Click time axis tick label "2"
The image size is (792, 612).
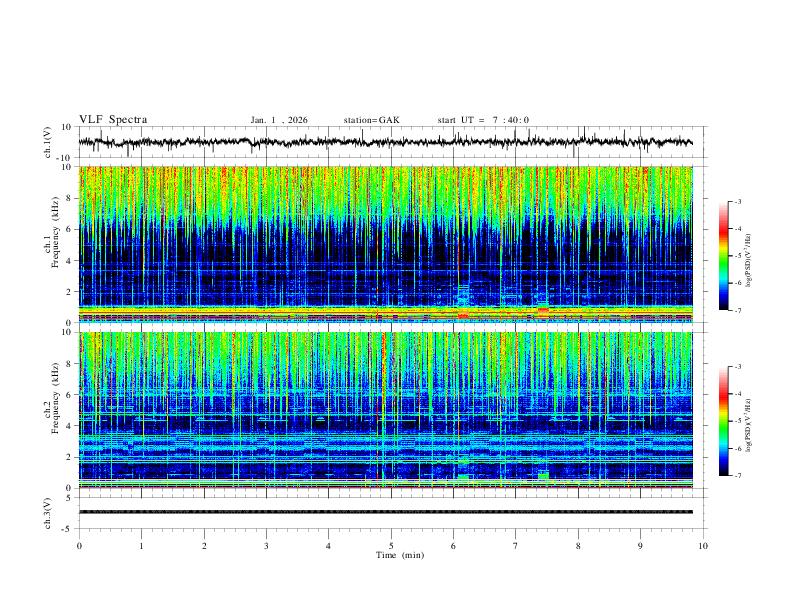click(204, 546)
